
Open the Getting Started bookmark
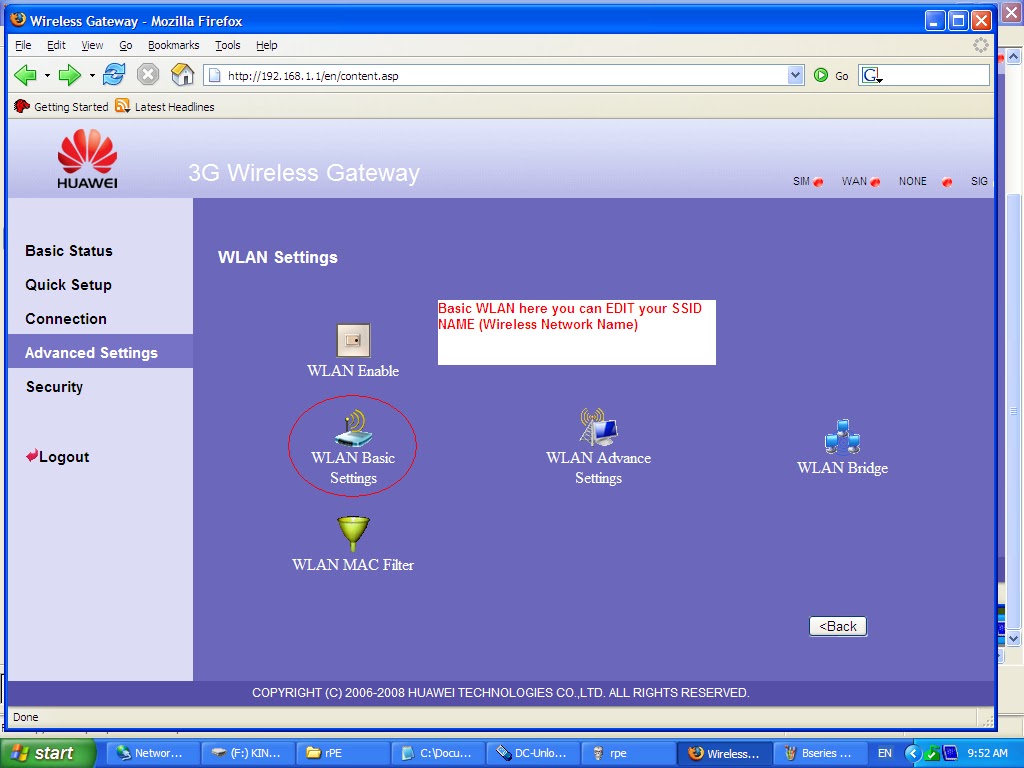61,106
